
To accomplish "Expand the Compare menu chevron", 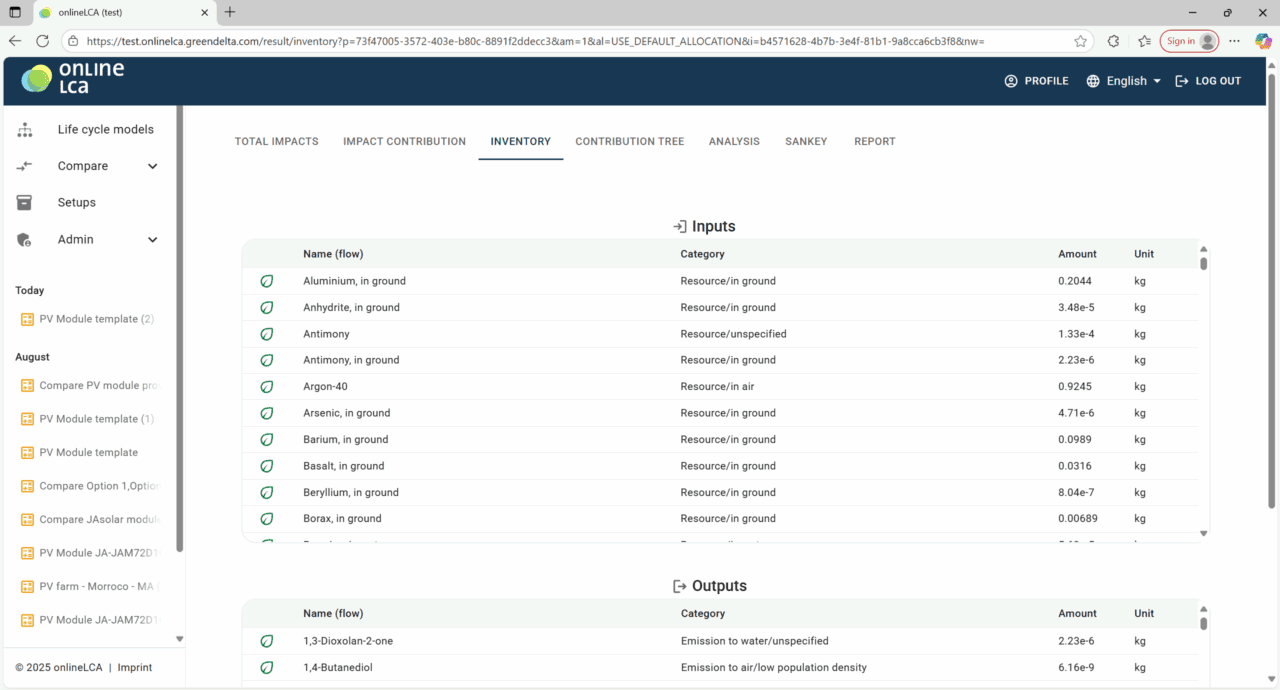I will [x=153, y=166].
